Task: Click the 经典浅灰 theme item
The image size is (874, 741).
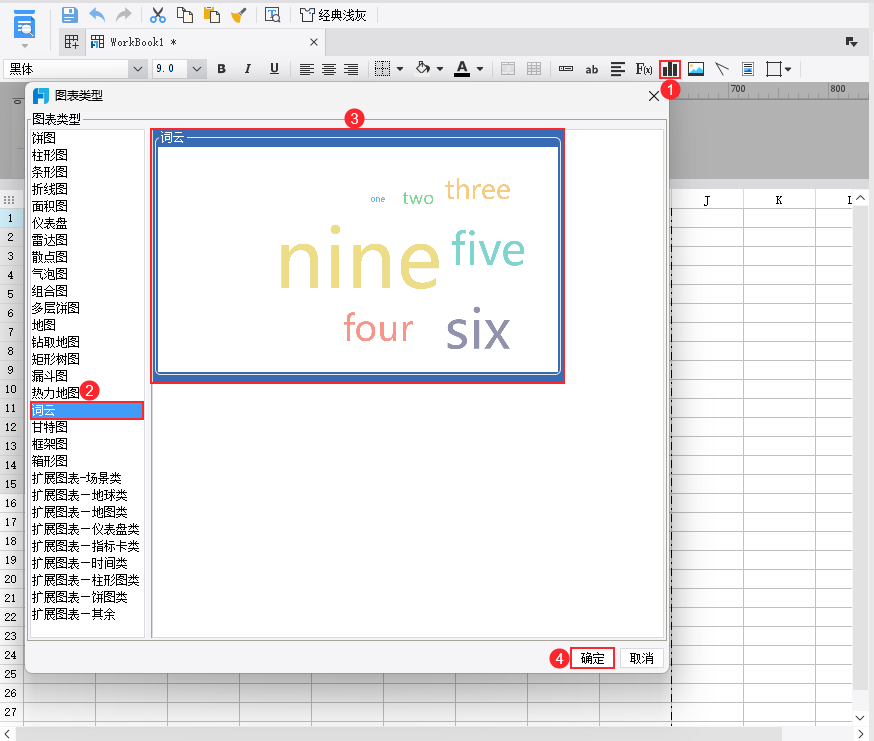Action: pyautogui.click(x=333, y=15)
